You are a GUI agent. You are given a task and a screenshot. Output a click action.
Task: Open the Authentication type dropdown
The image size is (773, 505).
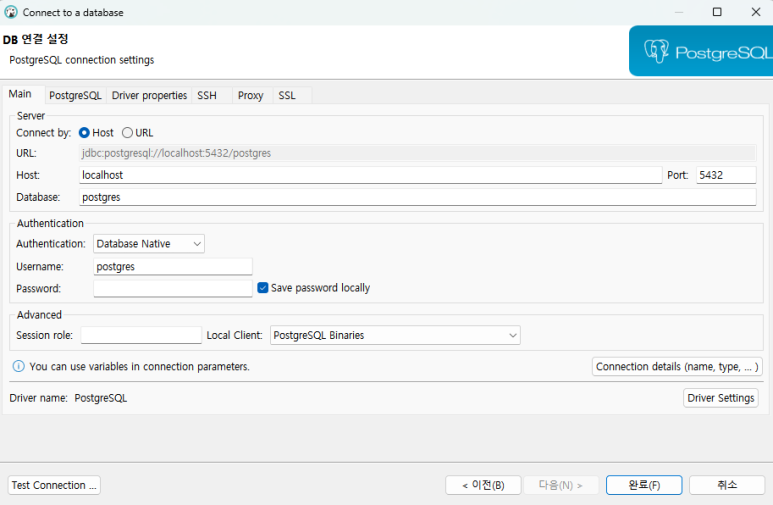coord(149,244)
